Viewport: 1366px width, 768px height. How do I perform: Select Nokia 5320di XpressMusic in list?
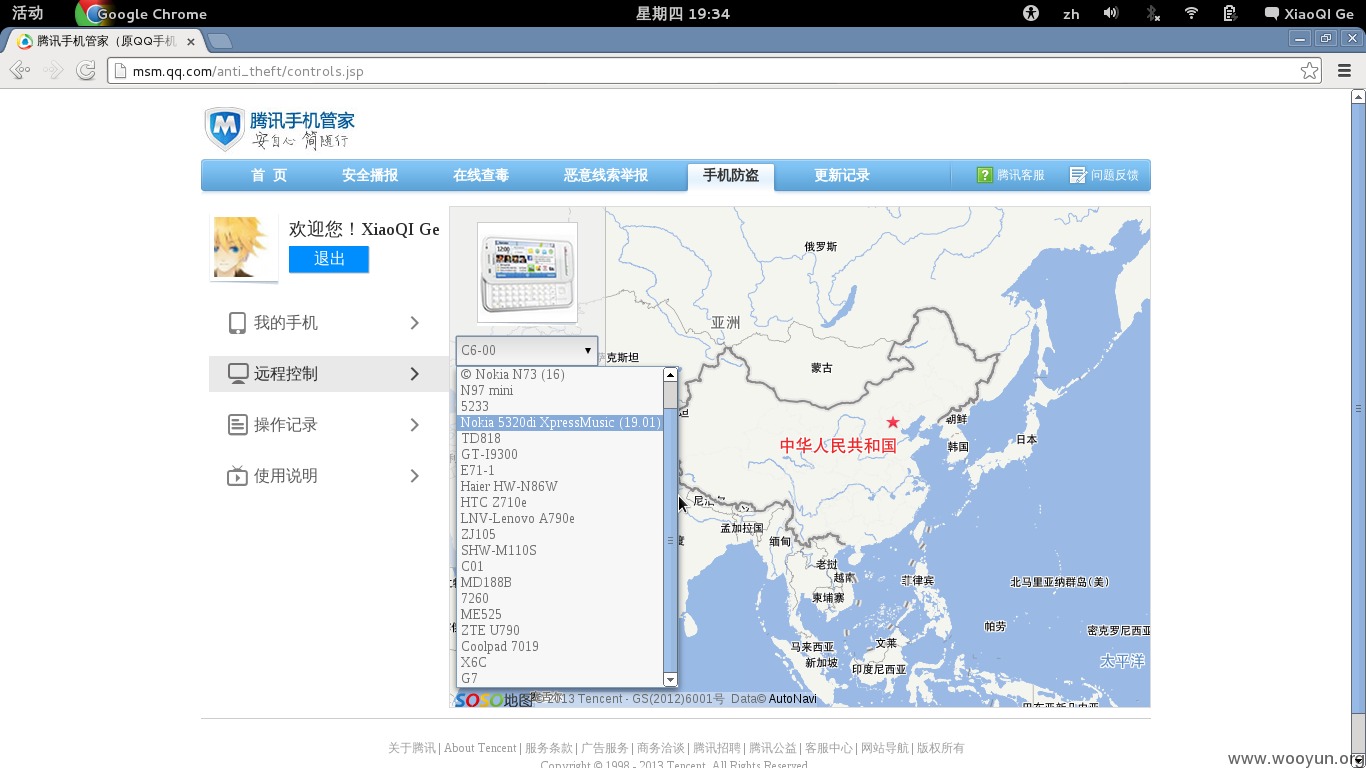pyautogui.click(x=560, y=422)
